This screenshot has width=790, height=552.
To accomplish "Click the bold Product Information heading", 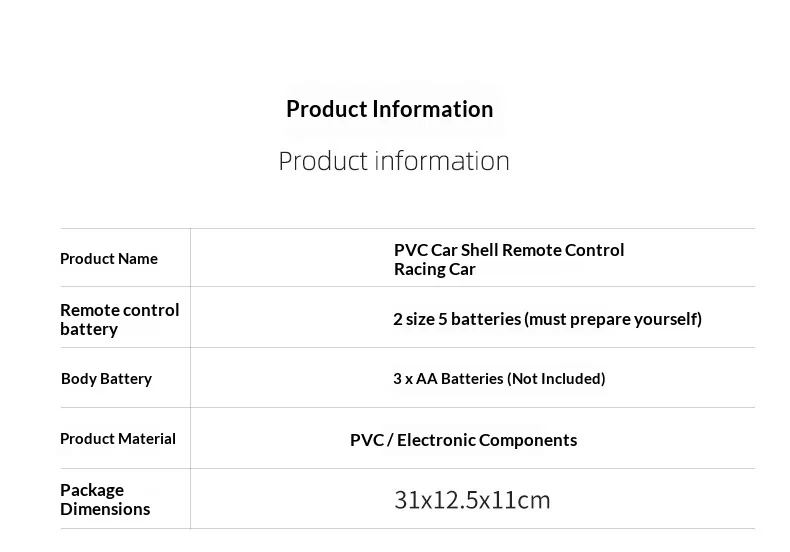I will (389, 109).
